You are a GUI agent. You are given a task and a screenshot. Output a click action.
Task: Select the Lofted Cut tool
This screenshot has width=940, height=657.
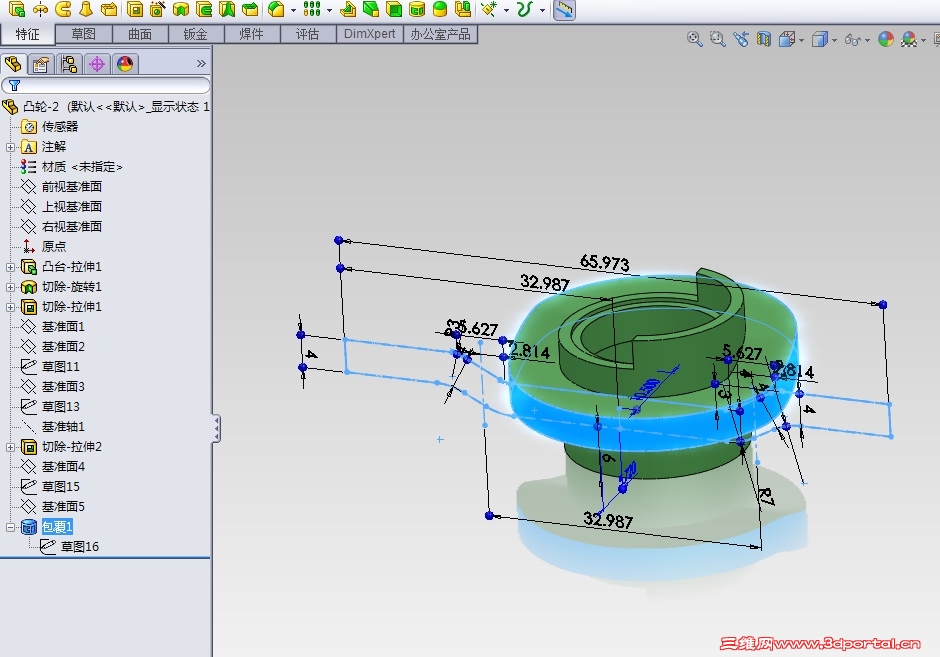(227, 8)
